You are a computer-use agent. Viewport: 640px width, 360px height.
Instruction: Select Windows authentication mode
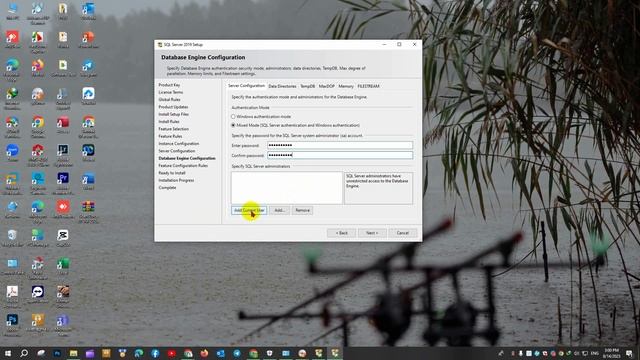click(x=261, y=117)
